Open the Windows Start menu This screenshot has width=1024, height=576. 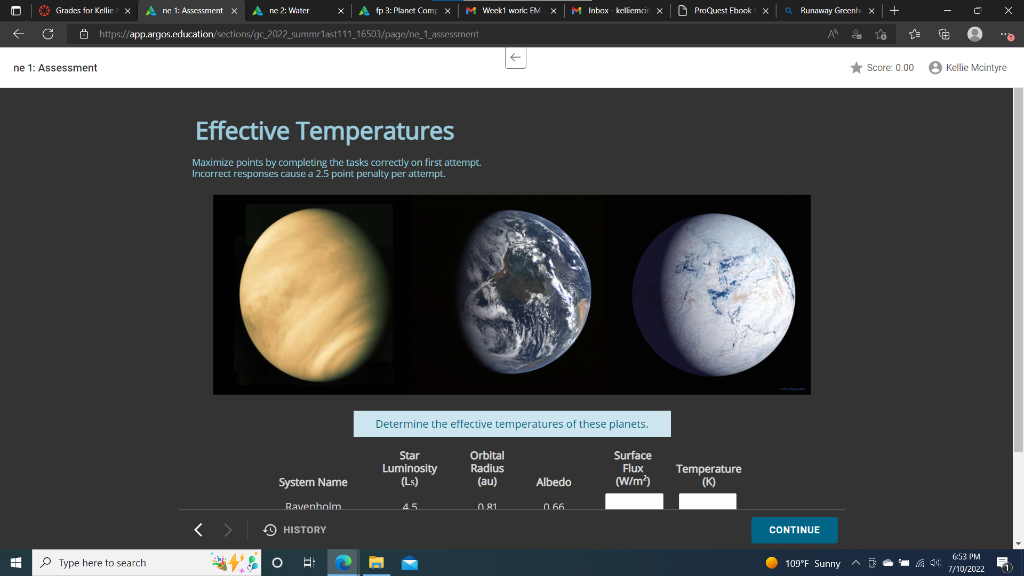[16, 562]
